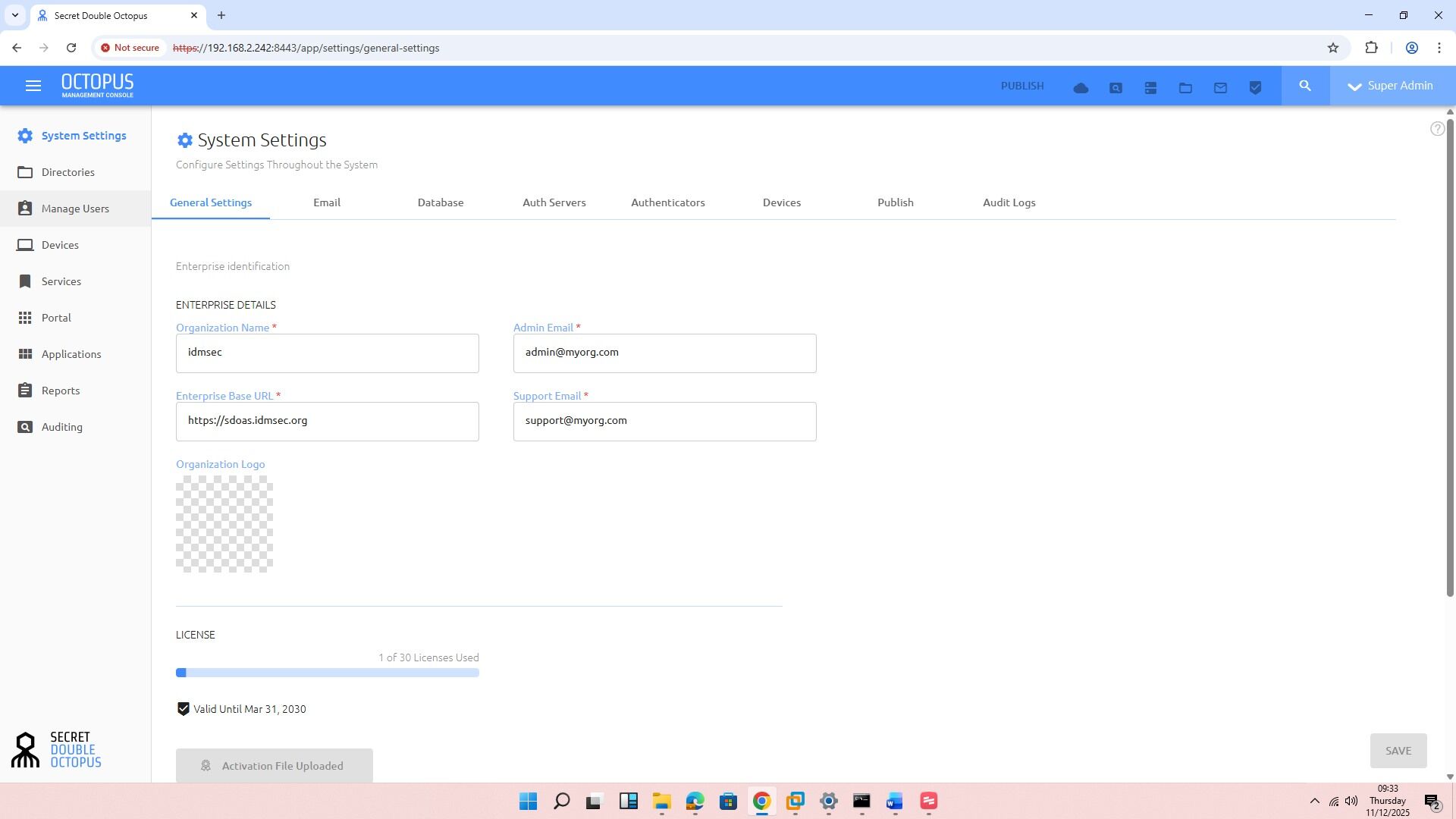
Task: Open Reports in the sidebar
Action: click(x=75, y=391)
